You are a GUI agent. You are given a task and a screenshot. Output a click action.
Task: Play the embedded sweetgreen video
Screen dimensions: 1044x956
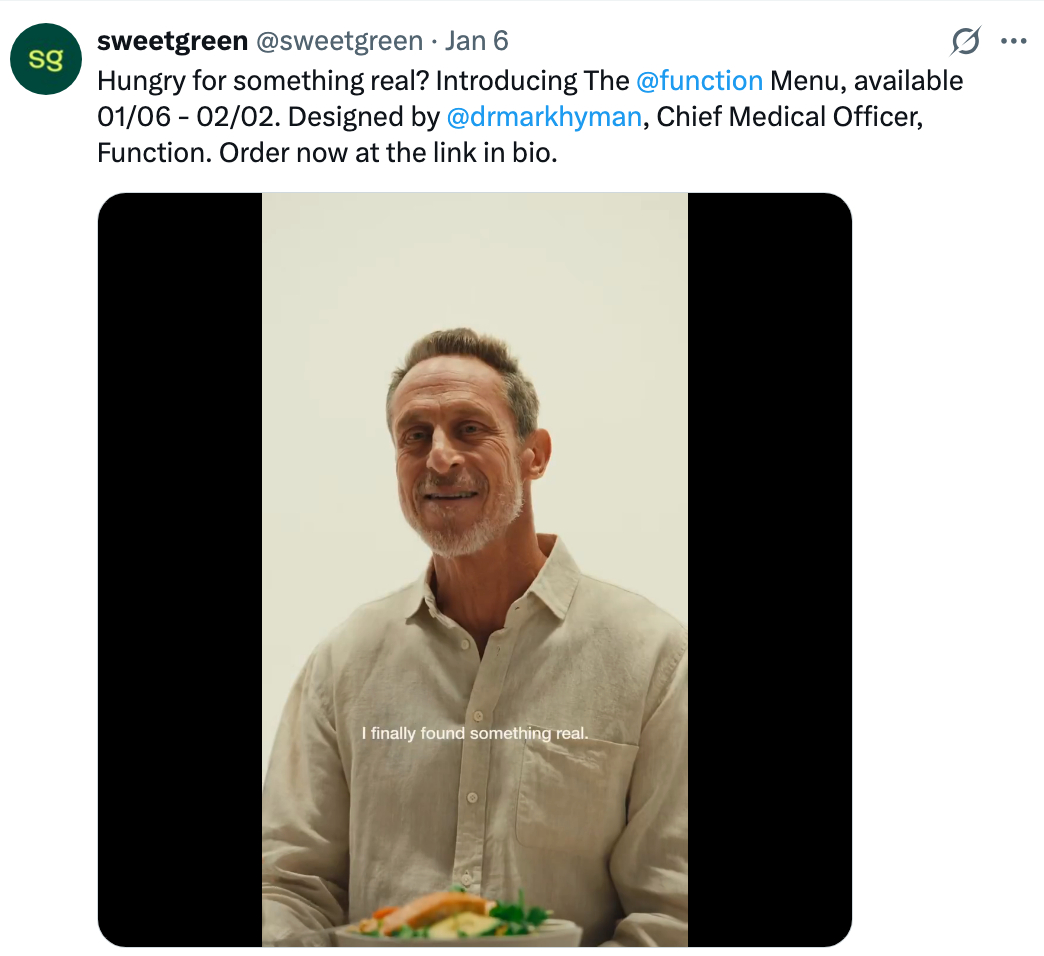click(474, 569)
